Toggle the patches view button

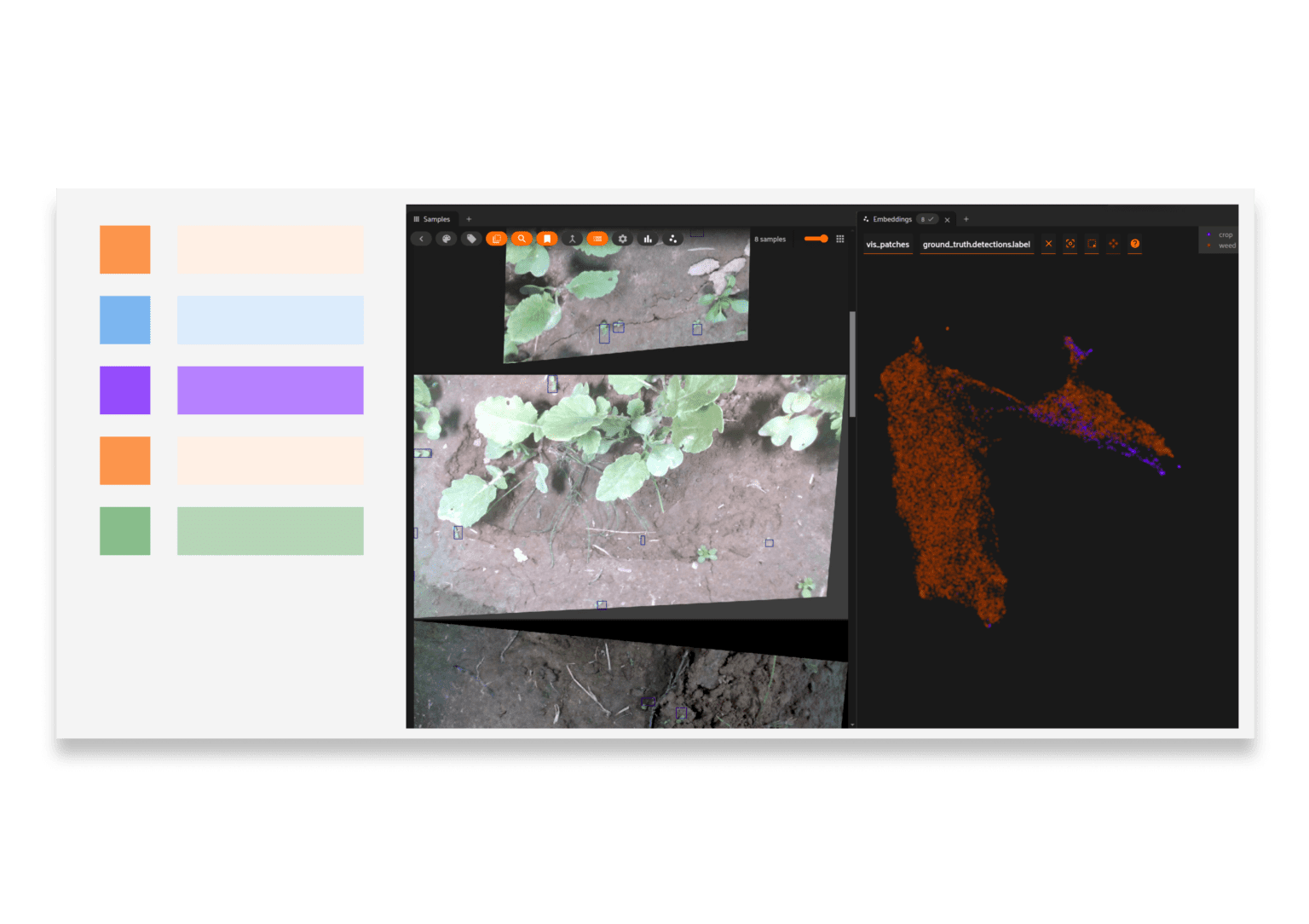click(x=496, y=239)
